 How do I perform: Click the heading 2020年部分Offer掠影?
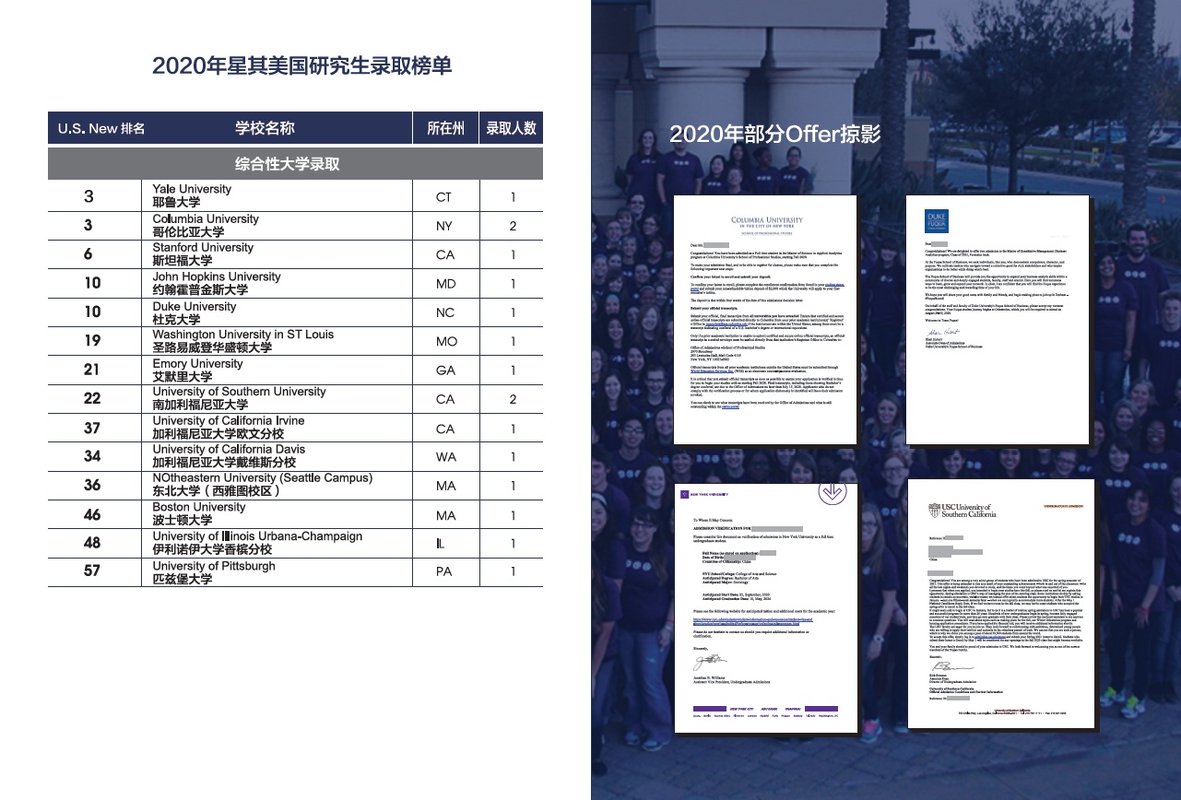click(775, 134)
